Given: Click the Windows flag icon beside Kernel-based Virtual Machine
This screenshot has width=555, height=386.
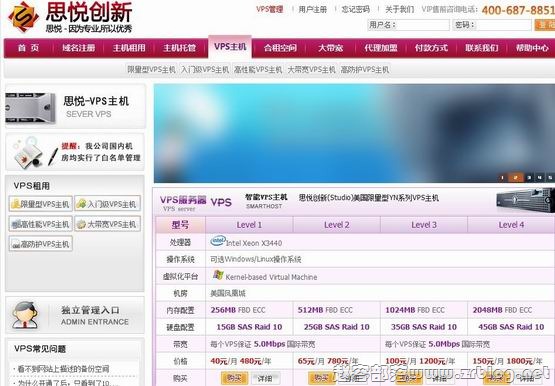Looking at the screenshot, I should [218, 275].
